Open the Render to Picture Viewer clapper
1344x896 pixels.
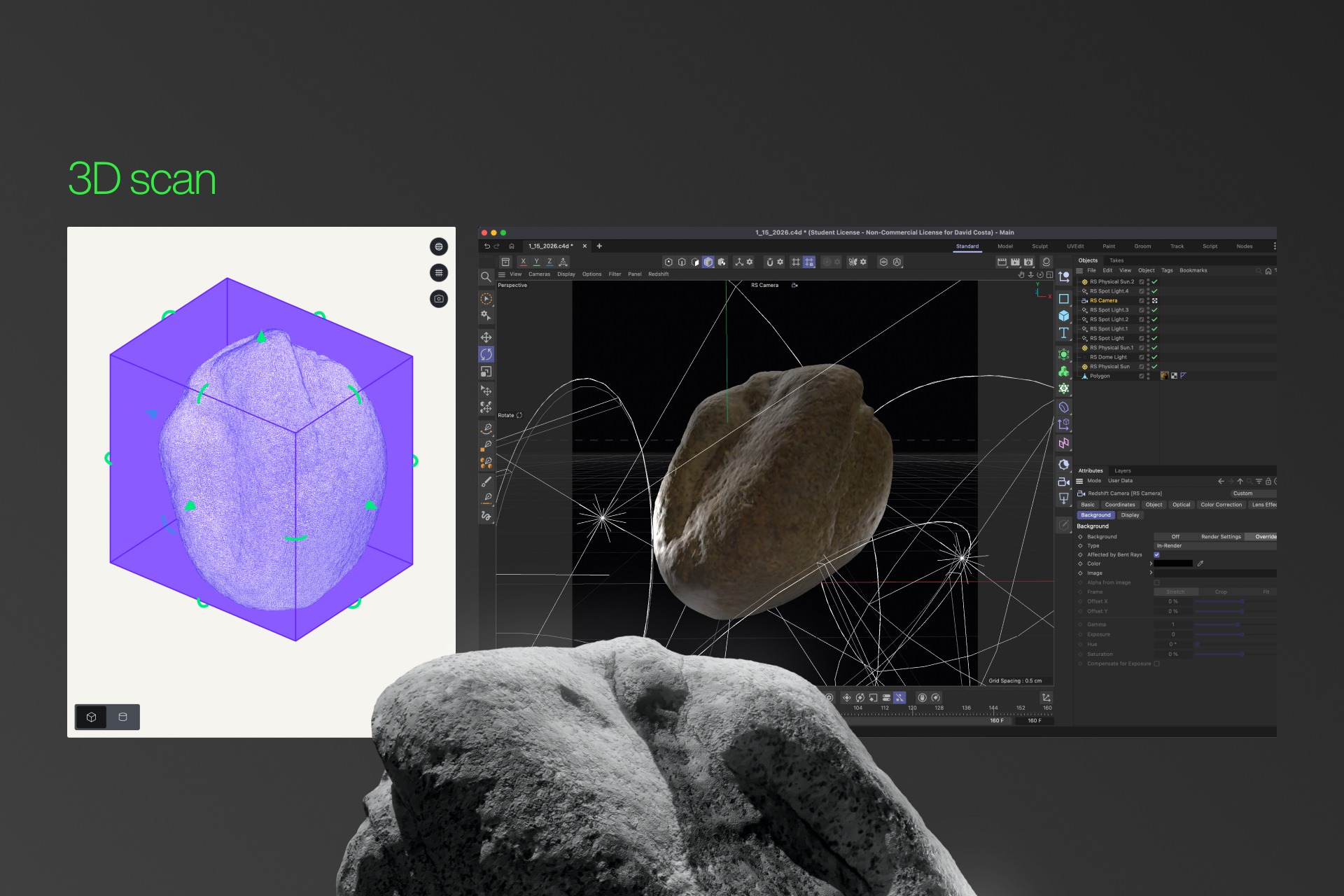[x=1015, y=262]
